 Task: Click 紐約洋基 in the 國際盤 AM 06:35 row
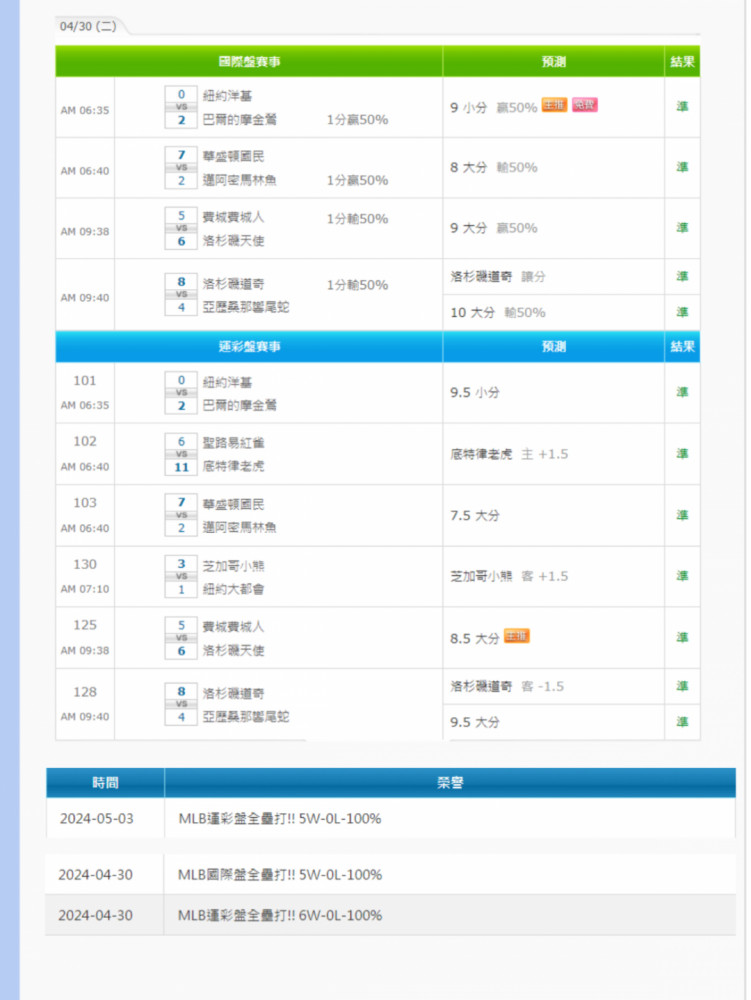tap(227, 96)
